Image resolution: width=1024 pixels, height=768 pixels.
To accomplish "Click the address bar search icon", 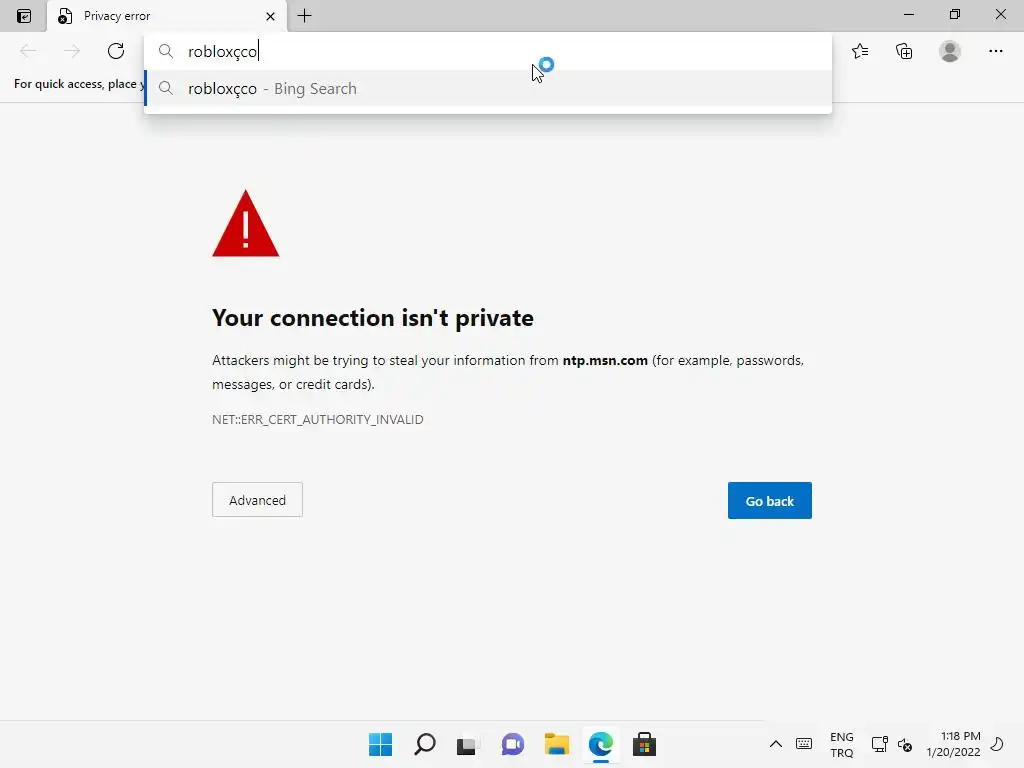I will coord(166,51).
